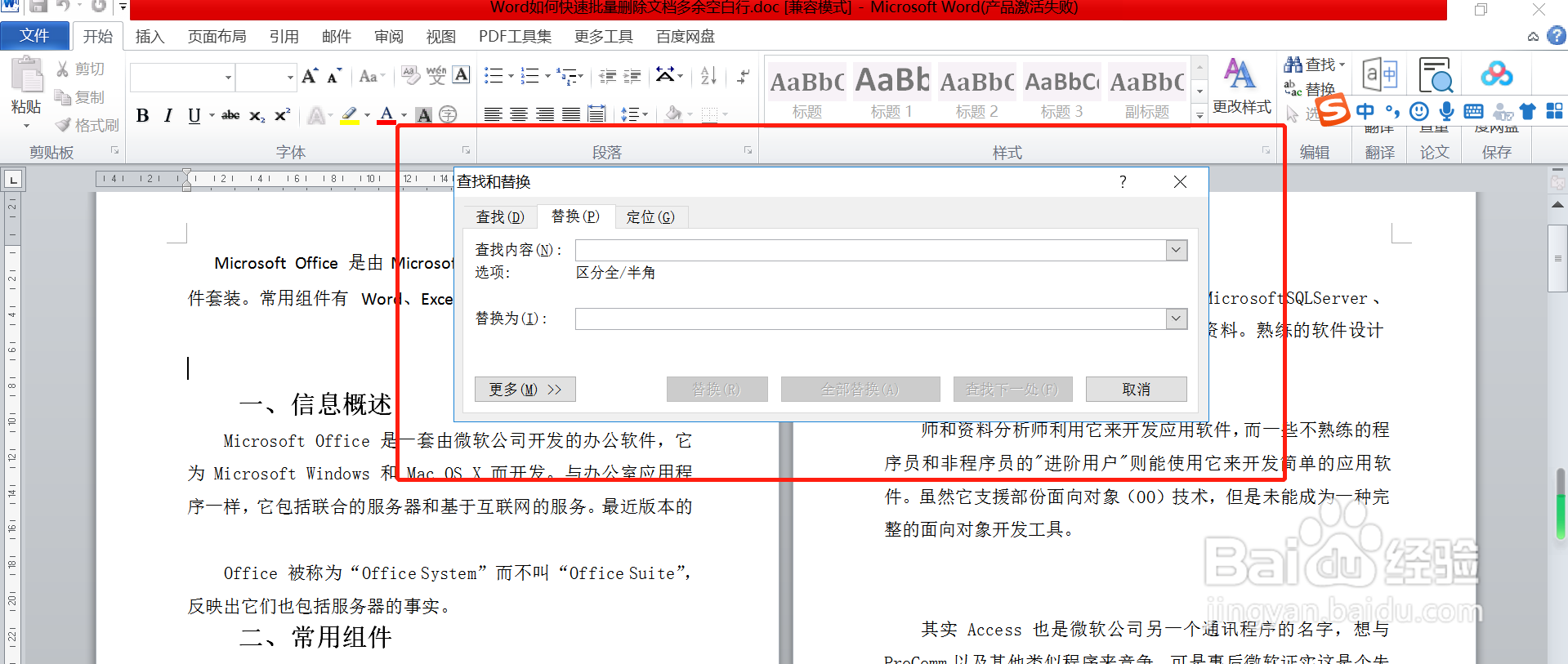
Task: Click the Clear Formatting eraser icon
Action: 411,77
